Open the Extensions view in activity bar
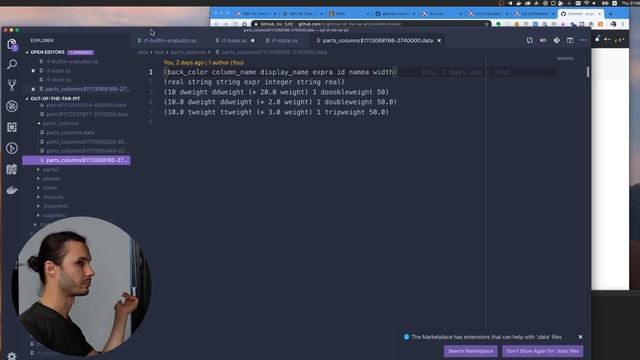Screen dimensions: 640x360 12,127
